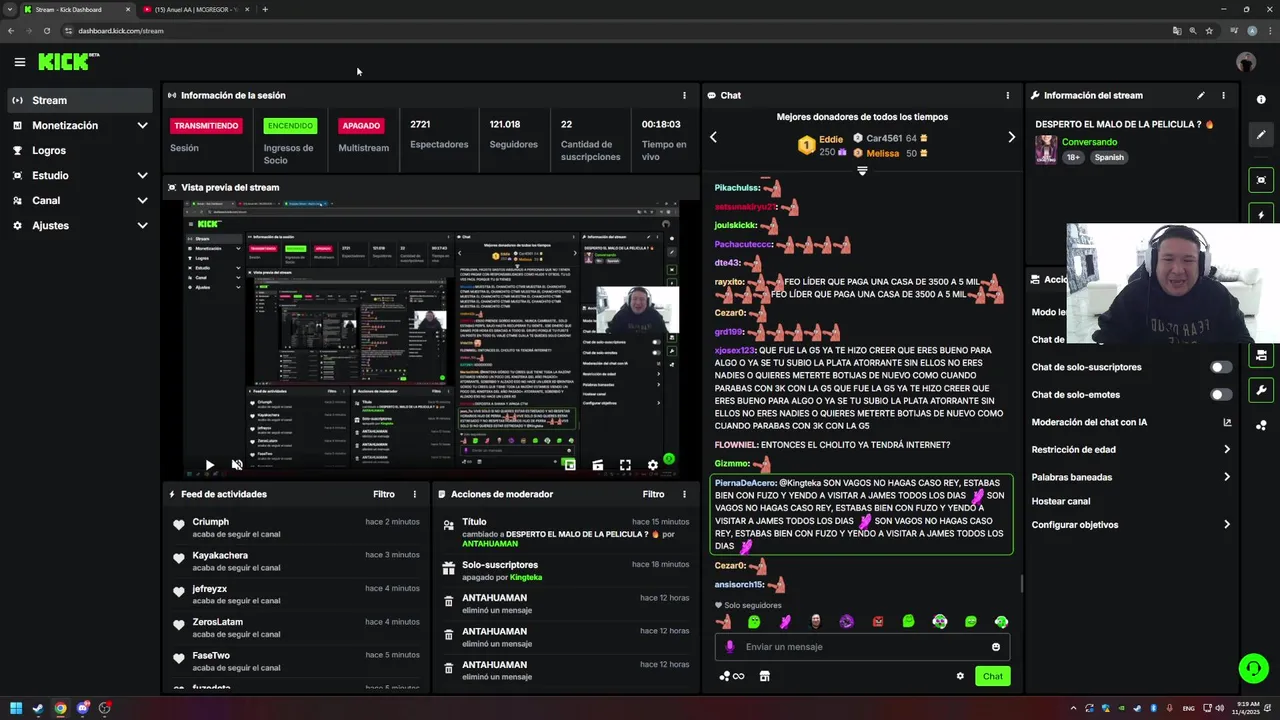The width and height of the screenshot is (1280, 720).
Task: Toggle Chat de solo-suscriptores switch
Action: (x=1221, y=367)
